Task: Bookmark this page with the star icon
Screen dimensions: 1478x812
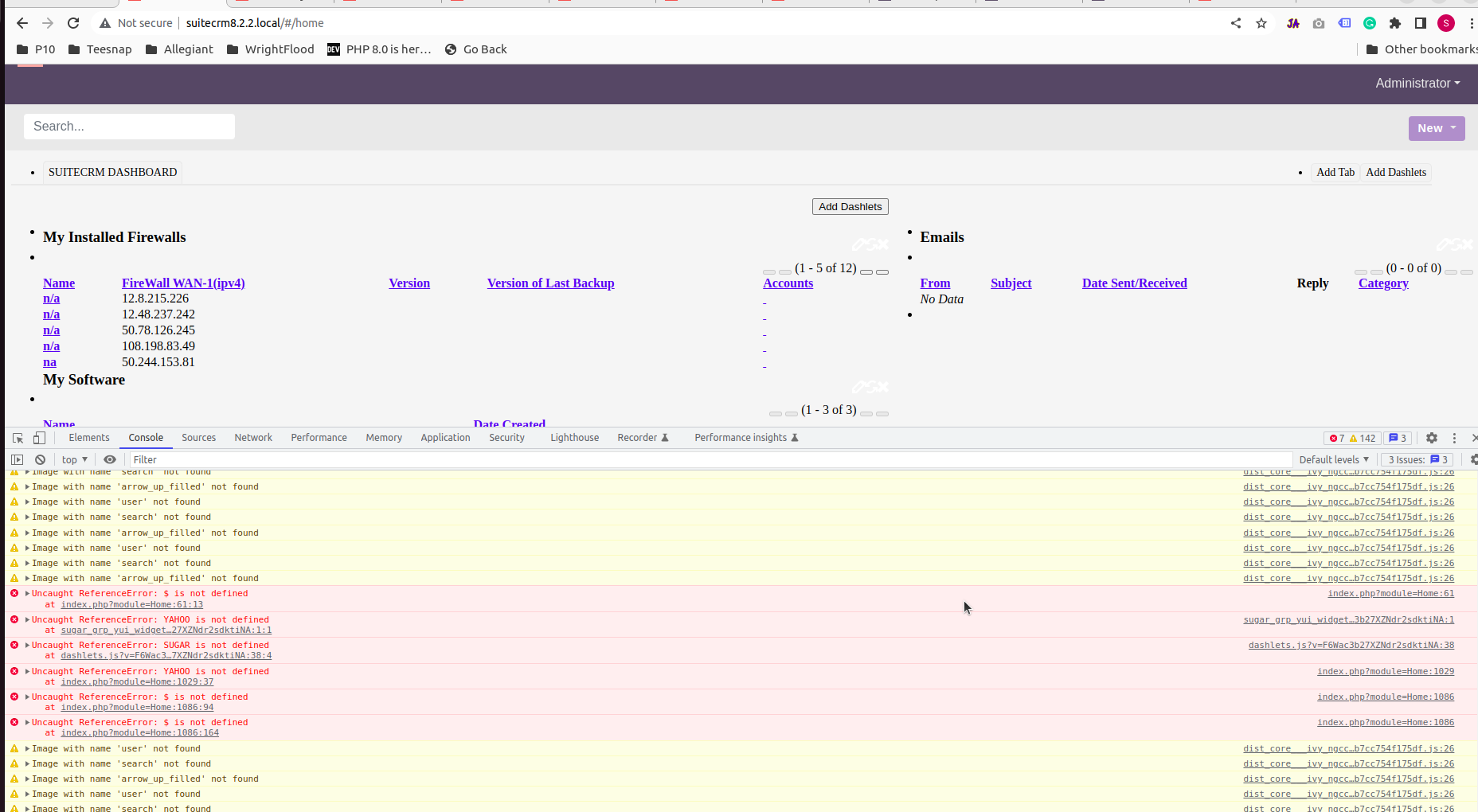Action: click(x=1261, y=23)
